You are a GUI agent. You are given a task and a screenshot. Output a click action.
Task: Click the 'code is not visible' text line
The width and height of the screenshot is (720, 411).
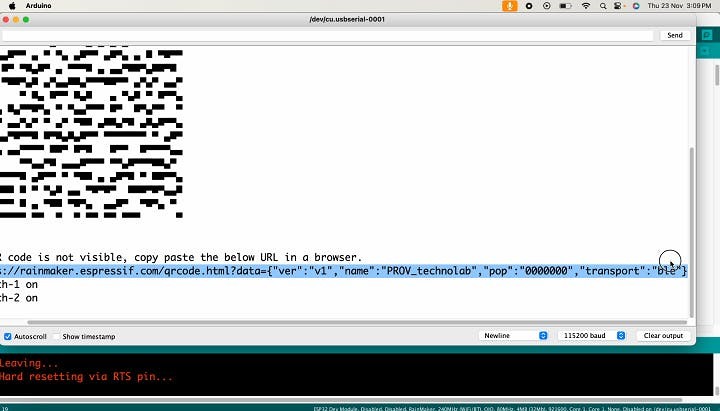(x=181, y=257)
